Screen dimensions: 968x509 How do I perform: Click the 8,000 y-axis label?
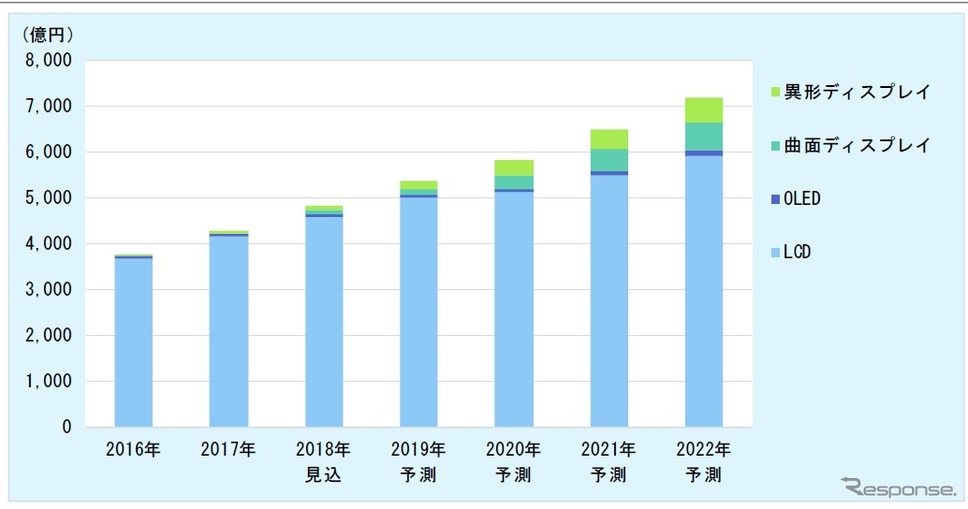point(48,61)
